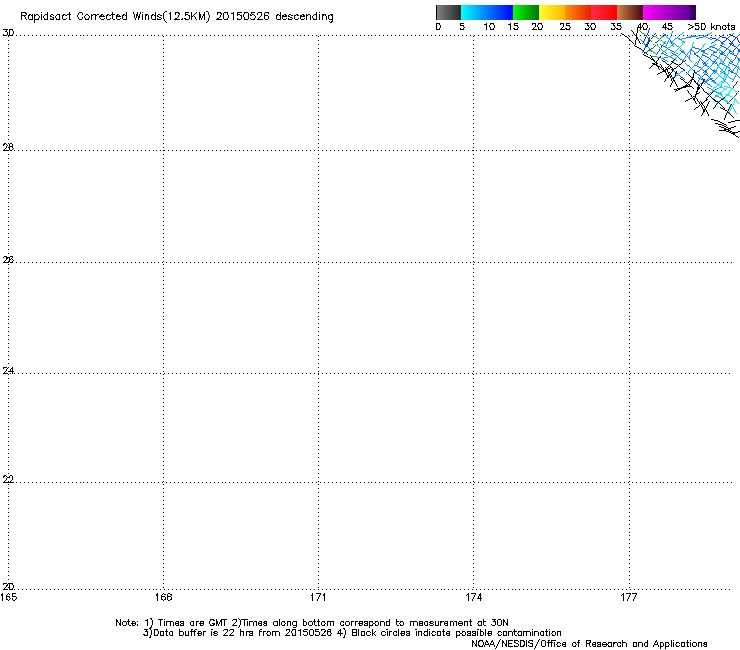Click the cyan-to-blue 5–15 knots legend segment
The image size is (740, 650).
[x=487, y=12]
